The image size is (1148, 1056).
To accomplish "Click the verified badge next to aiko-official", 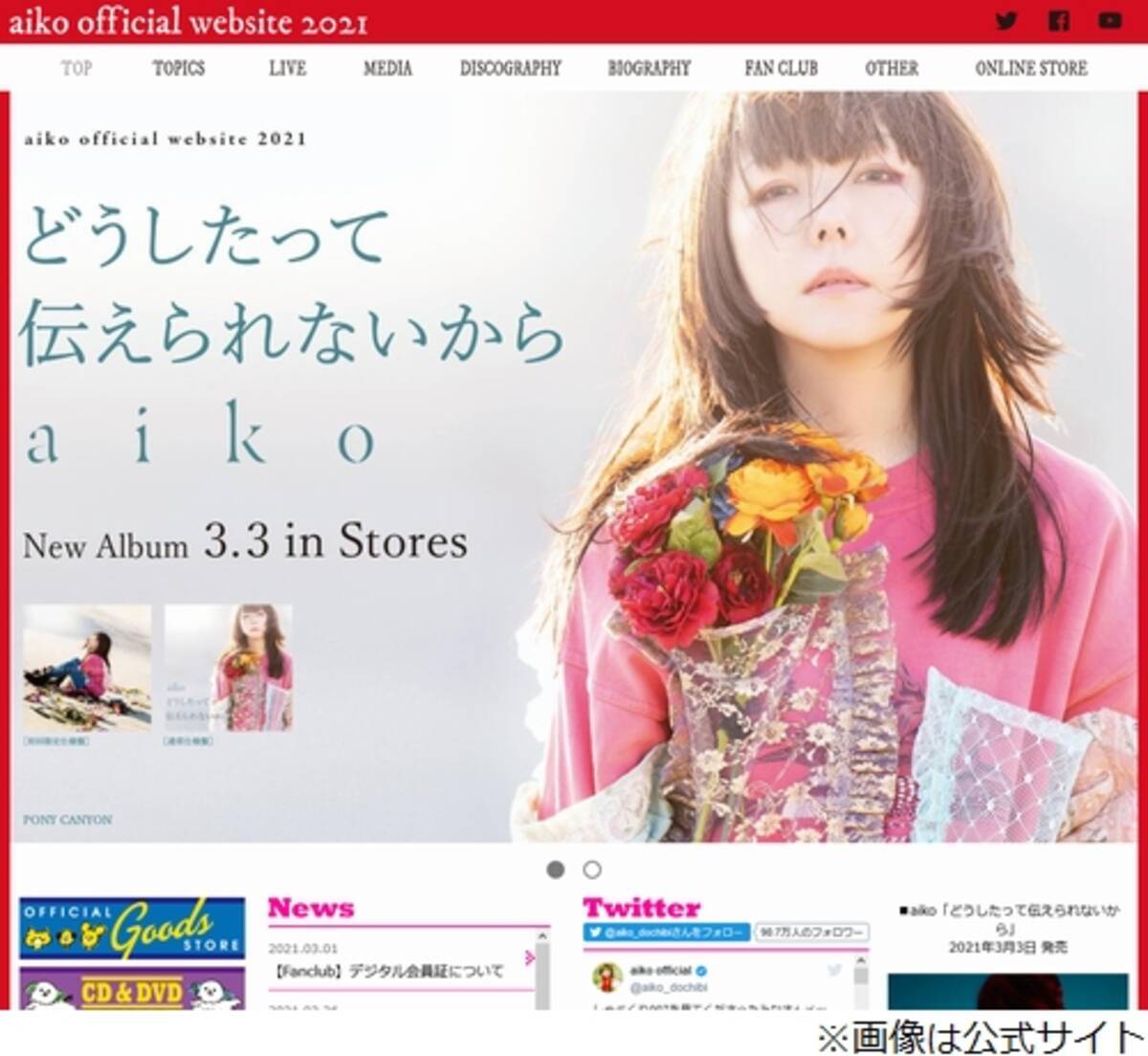I will coord(701,970).
